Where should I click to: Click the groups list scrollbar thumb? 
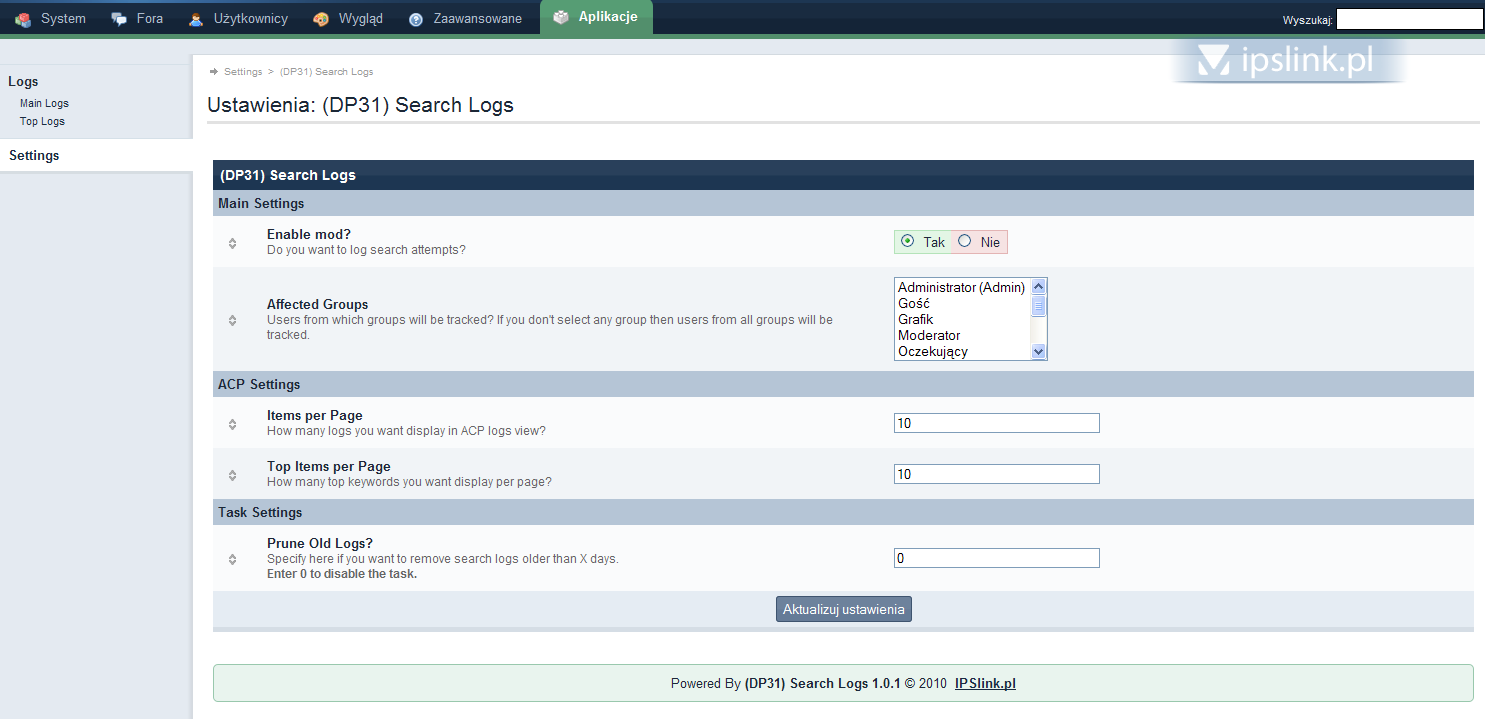[1038, 306]
